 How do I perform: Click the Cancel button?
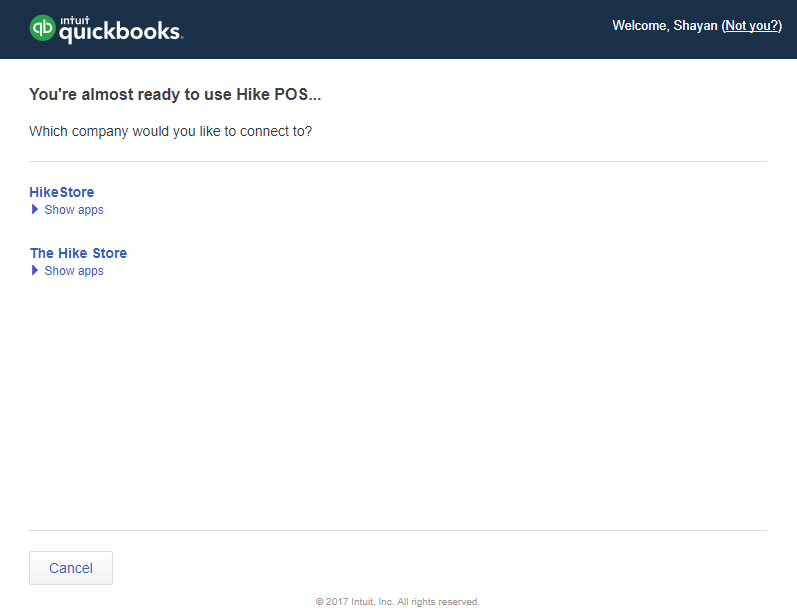click(71, 568)
